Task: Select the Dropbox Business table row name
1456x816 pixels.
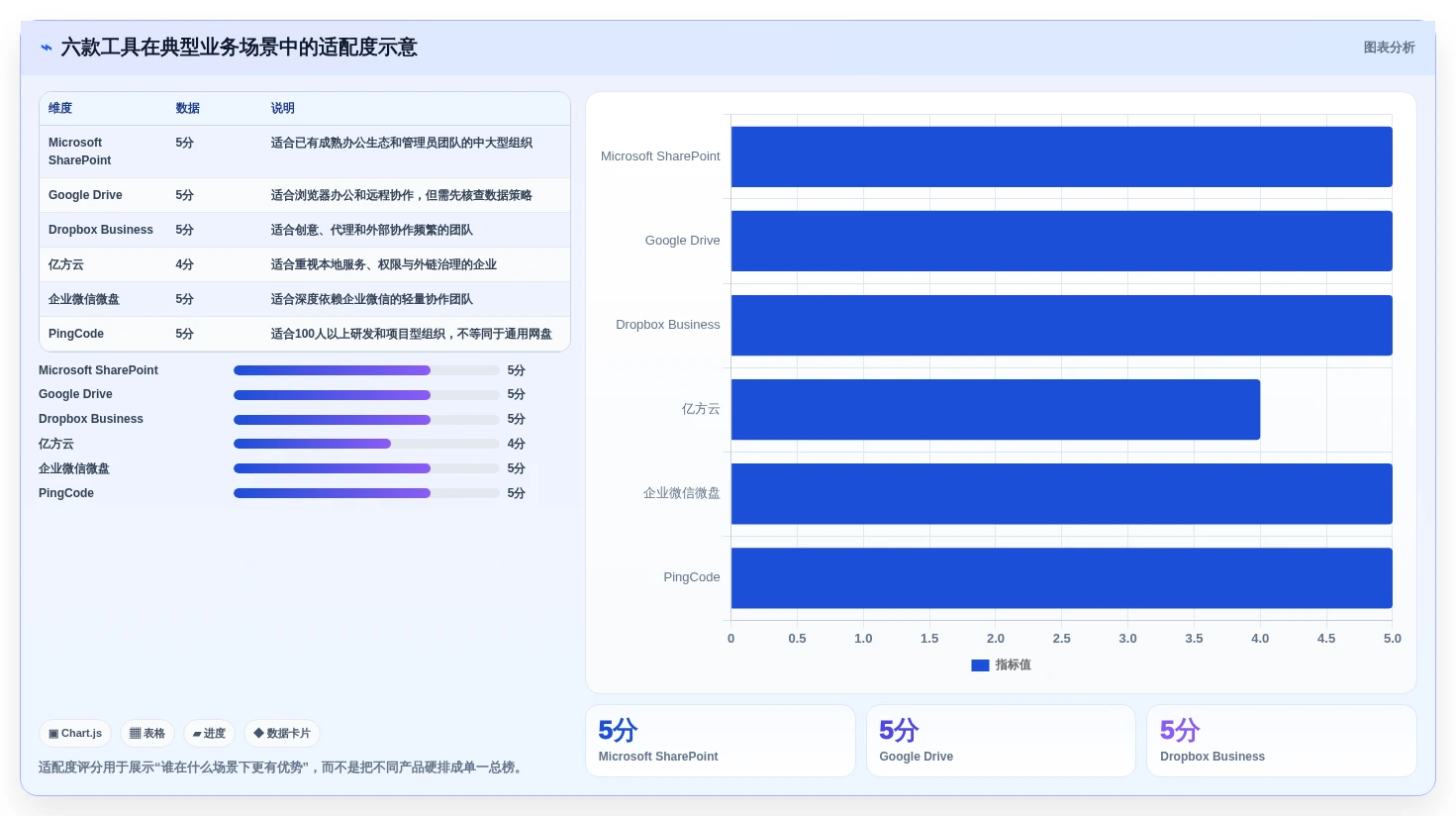Action: coord(101,230)
